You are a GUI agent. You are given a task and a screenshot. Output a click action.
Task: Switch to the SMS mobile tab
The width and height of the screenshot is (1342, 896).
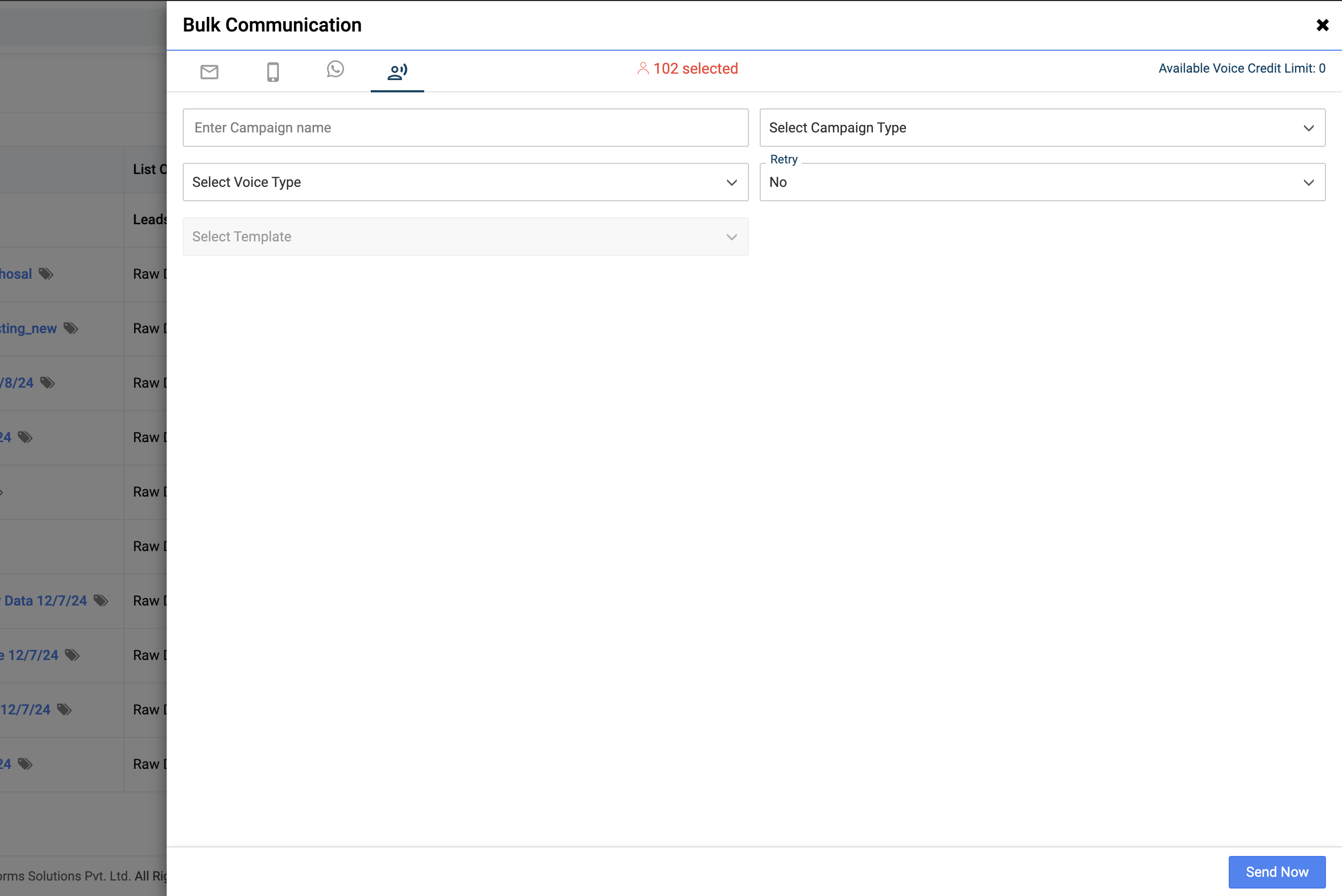pos(272,72)
